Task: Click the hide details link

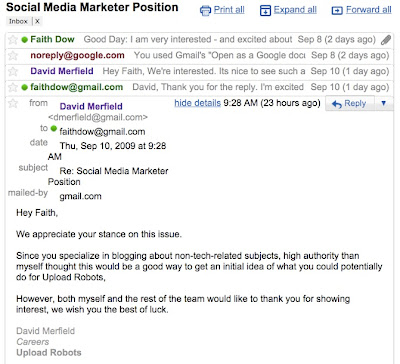Action: 197,103
